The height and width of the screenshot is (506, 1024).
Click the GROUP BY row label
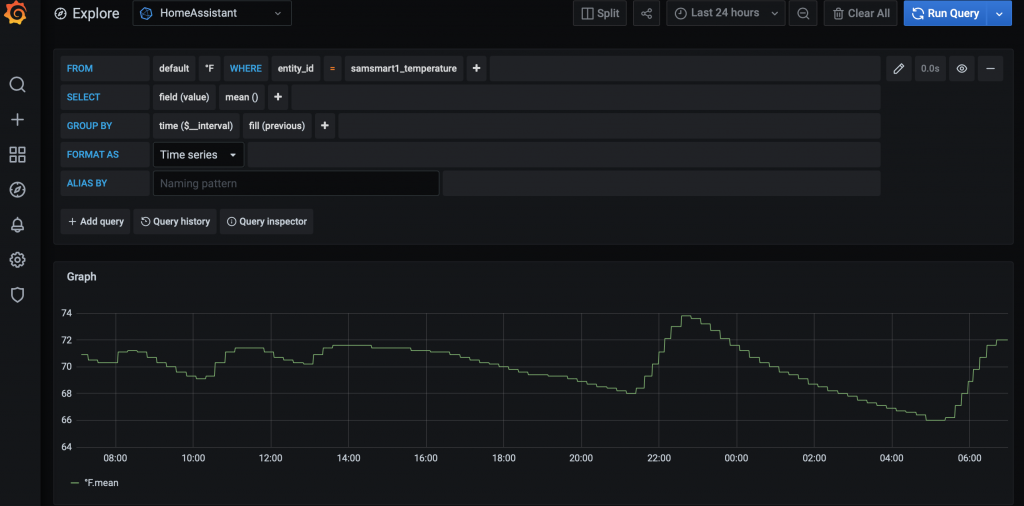click(105, 126)
